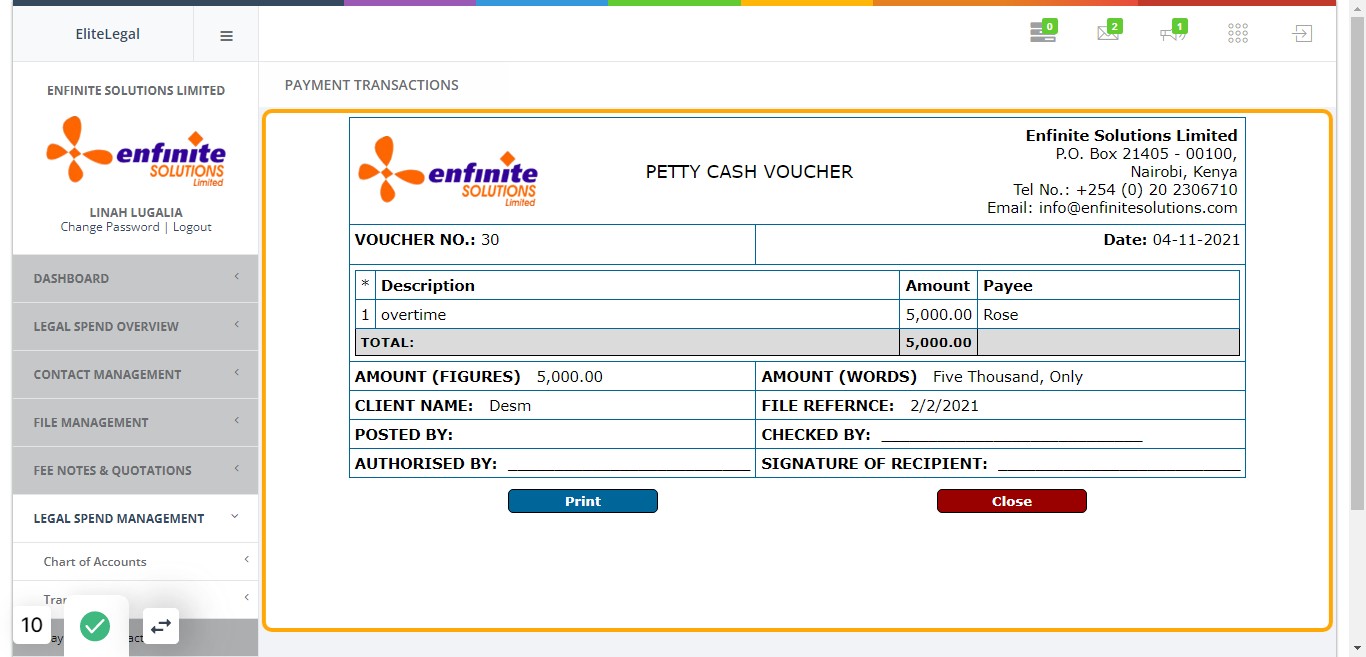This screenshot has height=657, width=1366.
Task: Click the ENFINITE SOLUTIONS LIMITED sidebar heading
Action: [136, 90]
